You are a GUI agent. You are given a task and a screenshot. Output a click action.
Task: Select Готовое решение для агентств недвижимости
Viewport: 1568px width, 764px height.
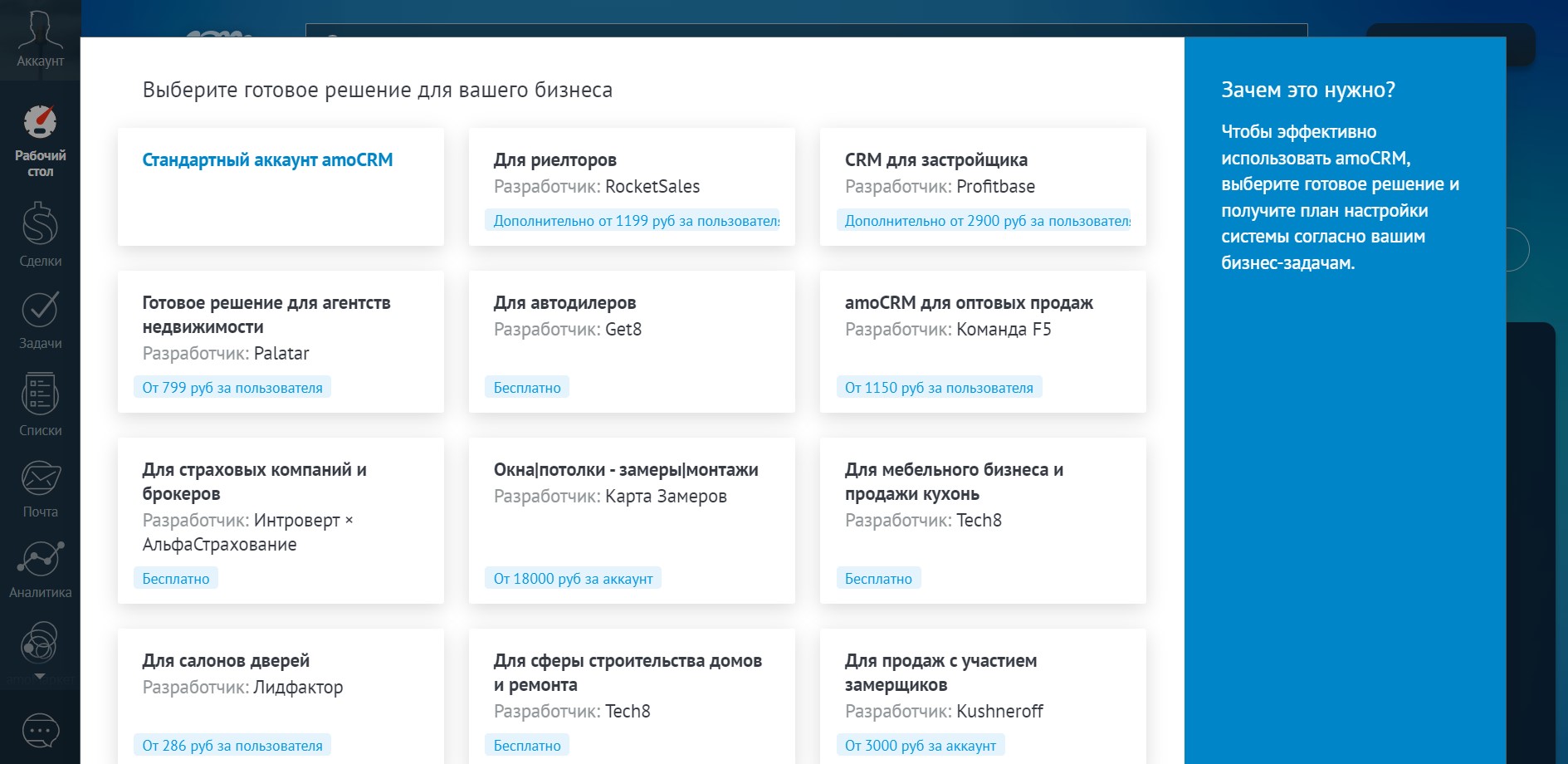click(281, 341)
